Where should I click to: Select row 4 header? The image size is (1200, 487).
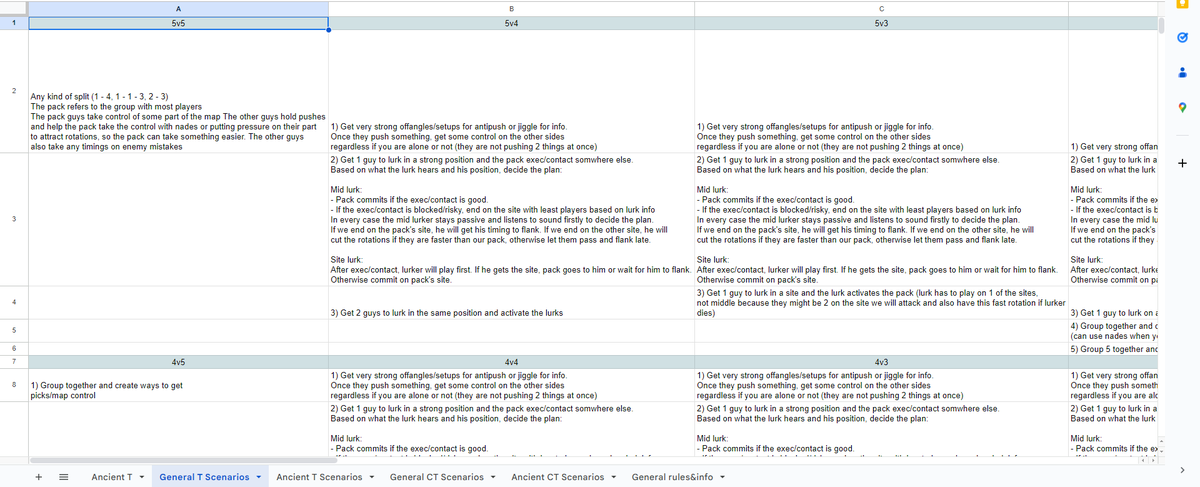(14, 302)
